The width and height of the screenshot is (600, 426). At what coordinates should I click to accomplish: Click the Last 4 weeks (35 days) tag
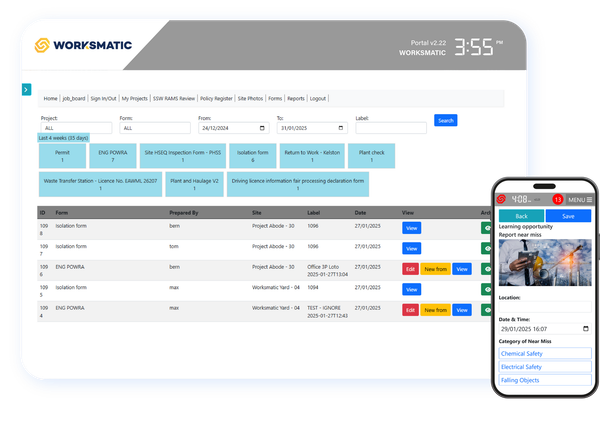coord(64,138)
